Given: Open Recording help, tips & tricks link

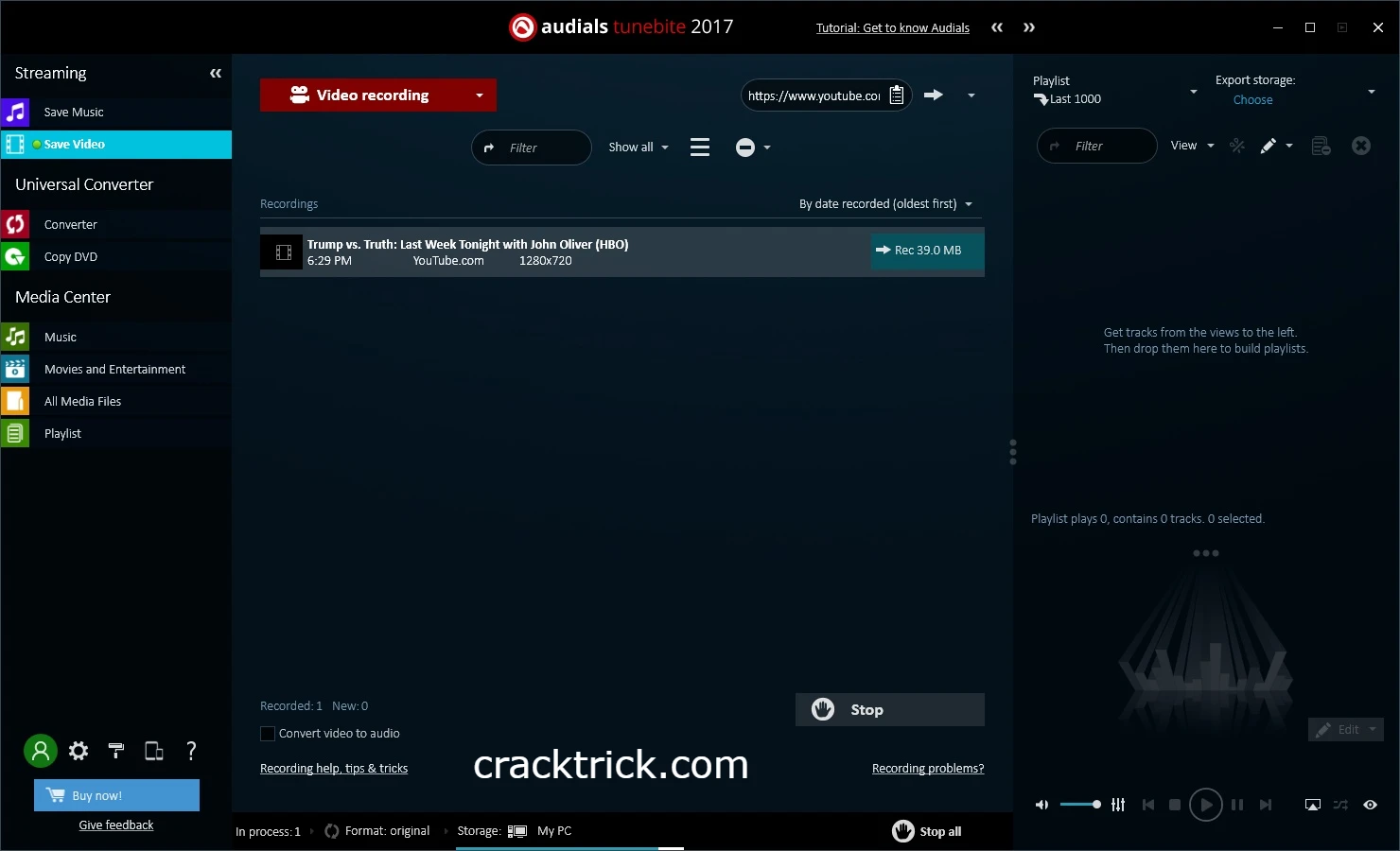Looking at the screenshot, I should [x=334, y=768].
